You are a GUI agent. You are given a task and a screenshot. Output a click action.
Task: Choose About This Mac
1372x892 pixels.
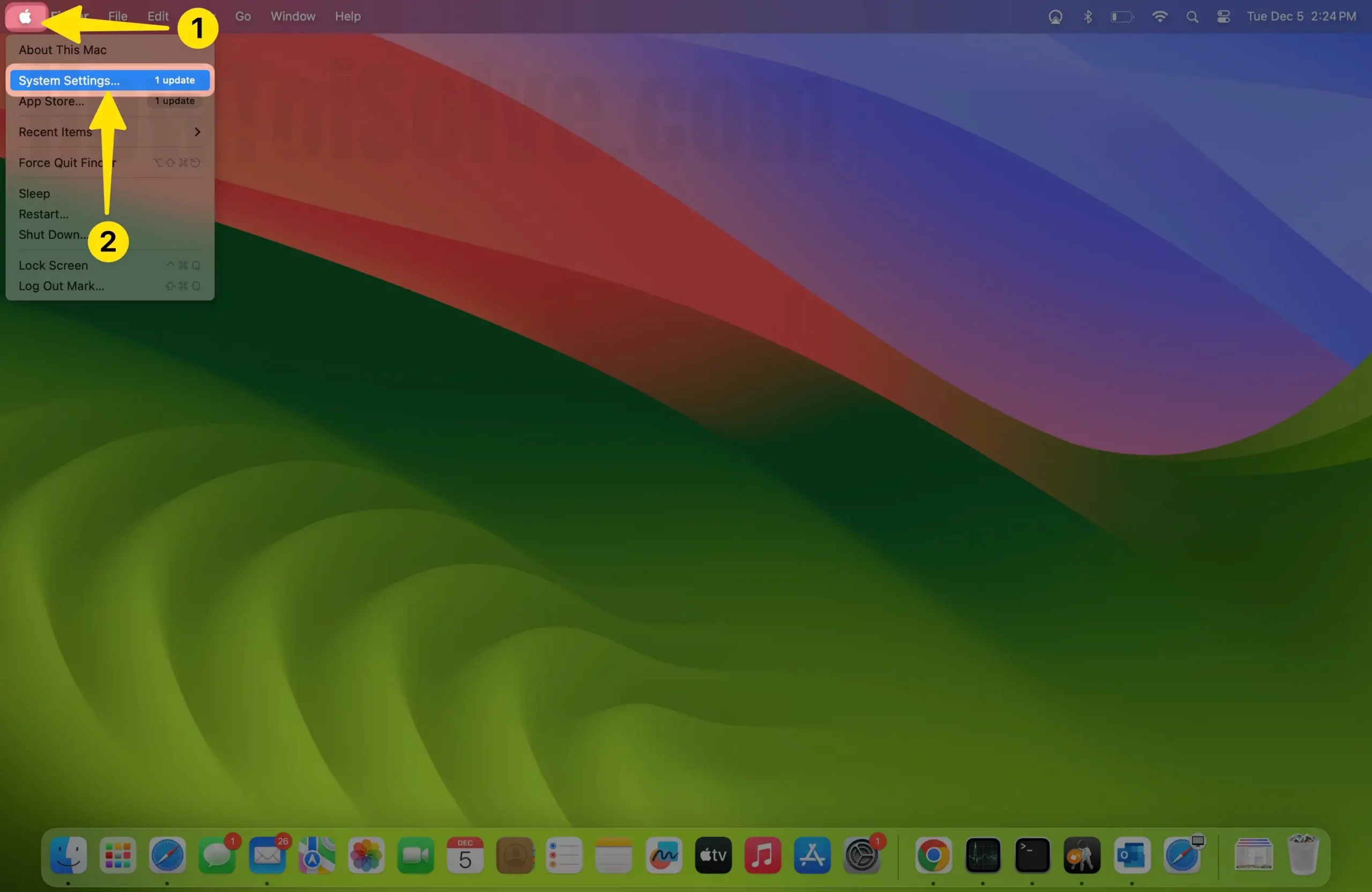click(62, 49)
